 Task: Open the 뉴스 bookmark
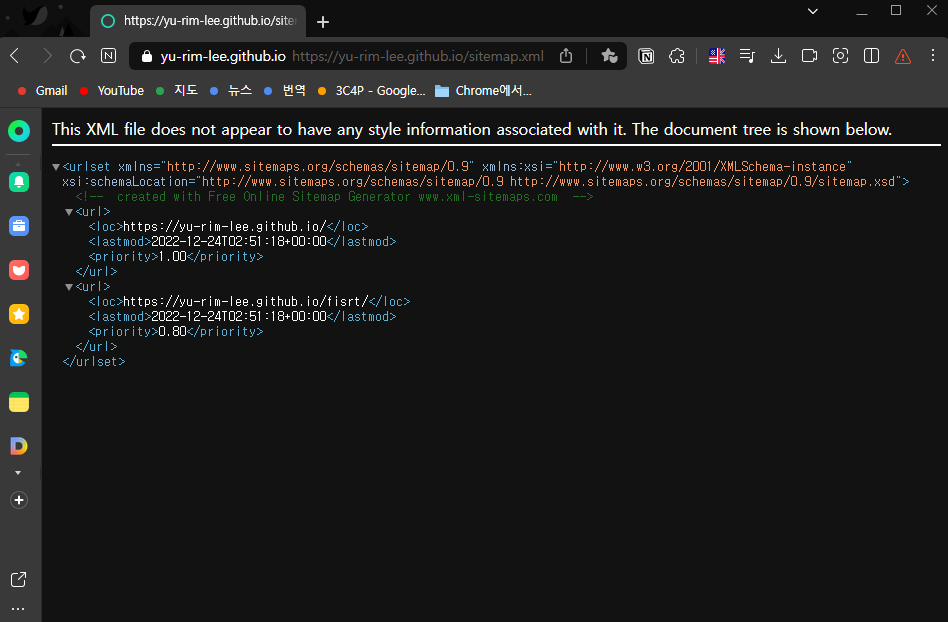click(x=231, y=91)
